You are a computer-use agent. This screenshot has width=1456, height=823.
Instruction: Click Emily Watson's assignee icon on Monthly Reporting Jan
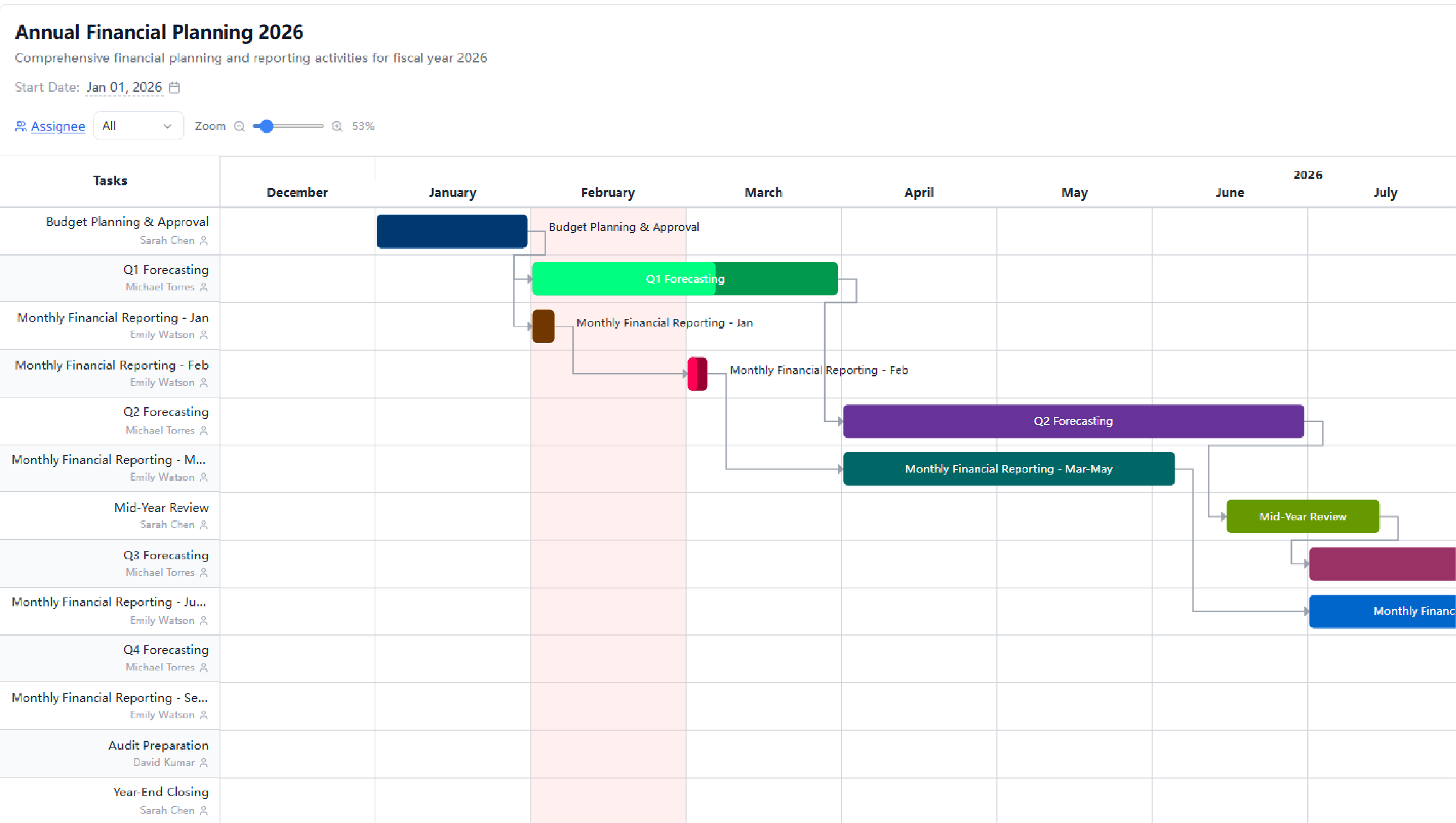(x=204, y=335)
